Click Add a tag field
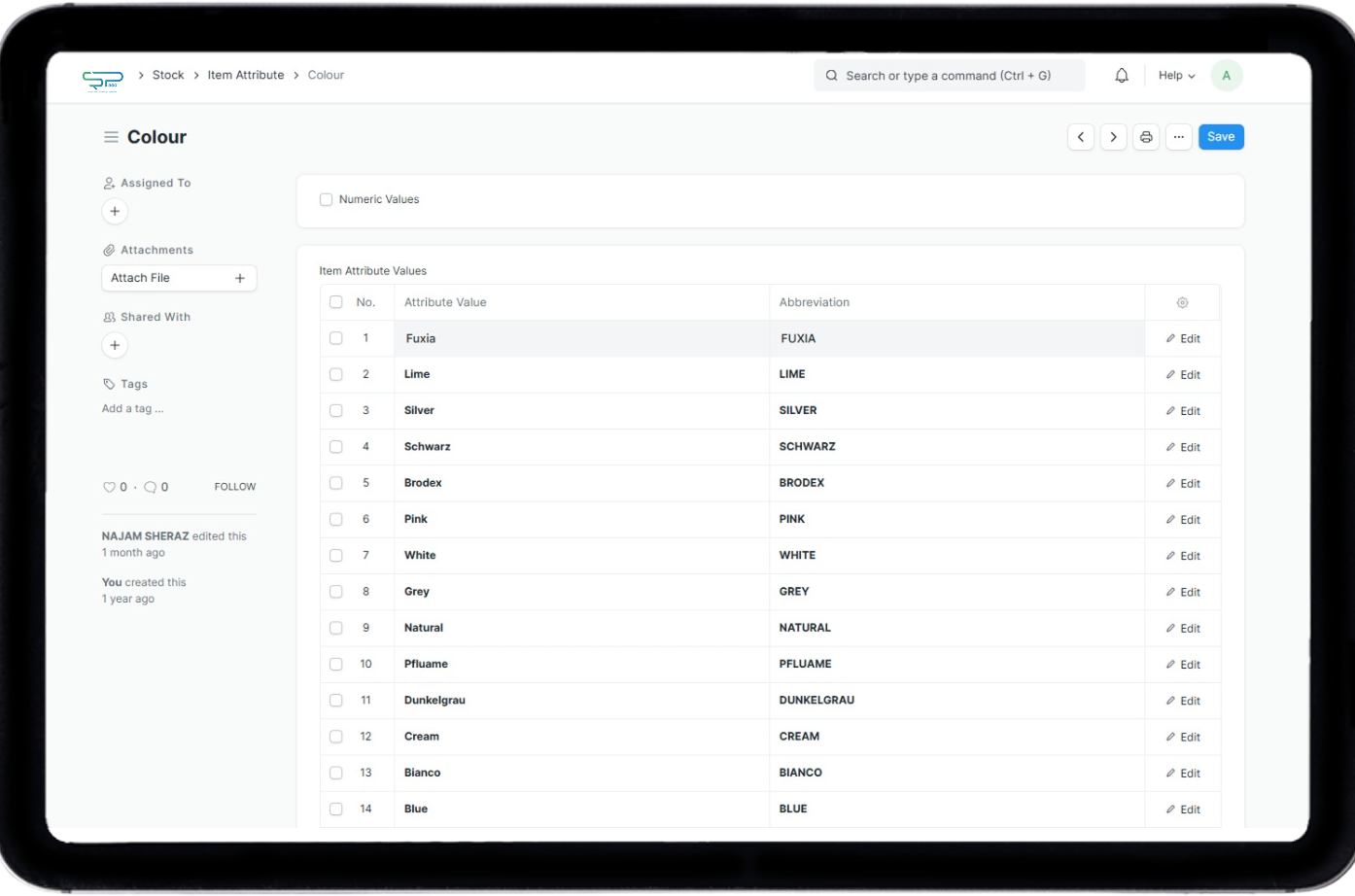The width and height of the screenshot is (1355, 896). (x=133, y=409)
